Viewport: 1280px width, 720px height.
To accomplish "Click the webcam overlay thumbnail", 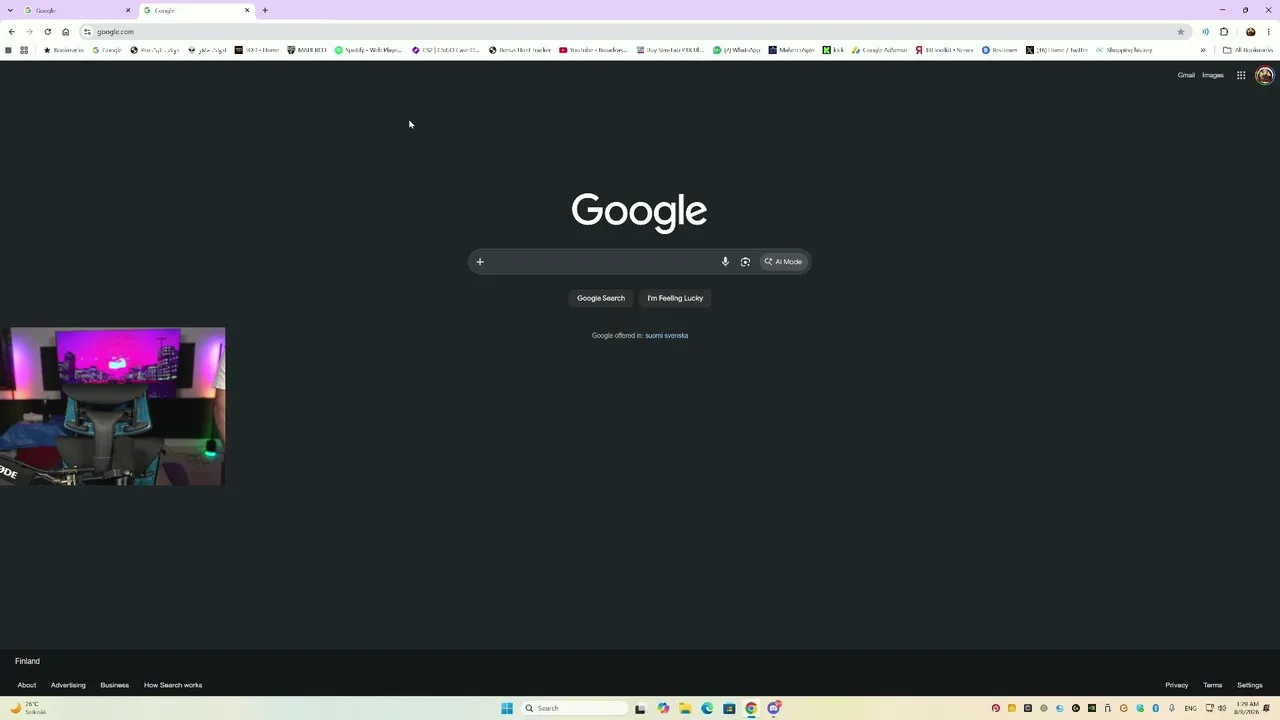I will point(112,406).
